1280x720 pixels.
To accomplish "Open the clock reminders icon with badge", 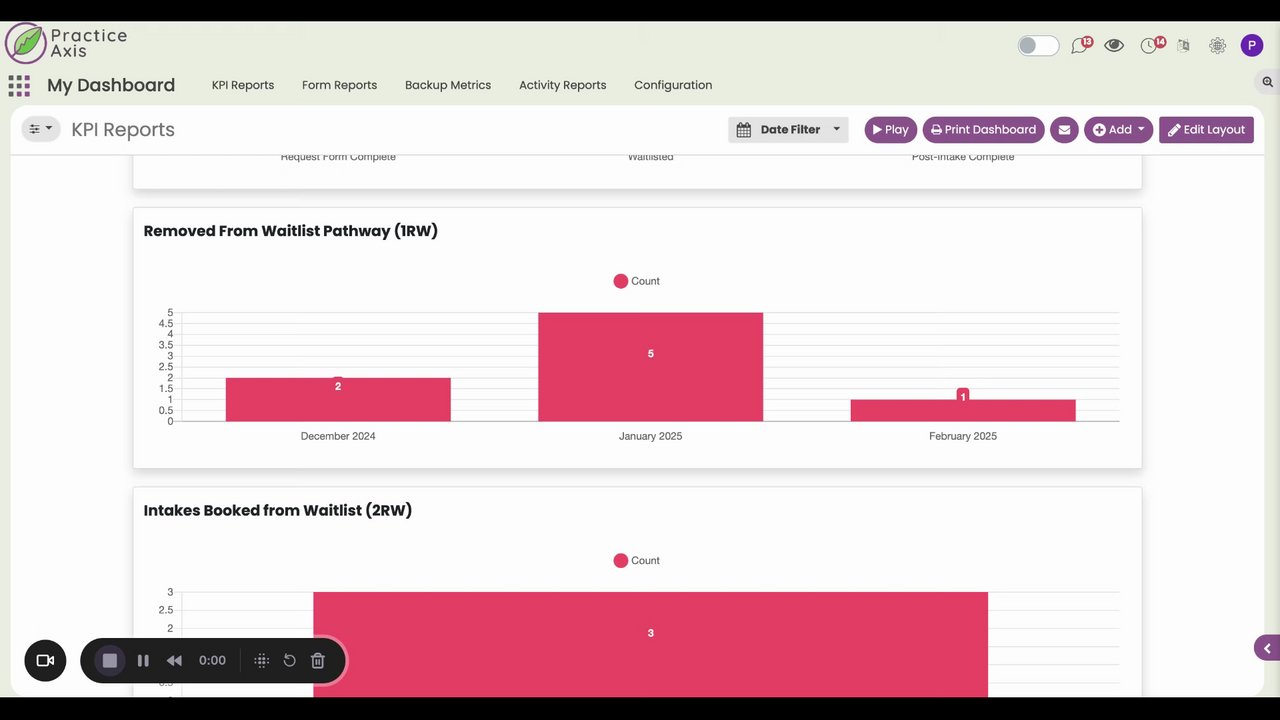I will tap(1151, 45).
